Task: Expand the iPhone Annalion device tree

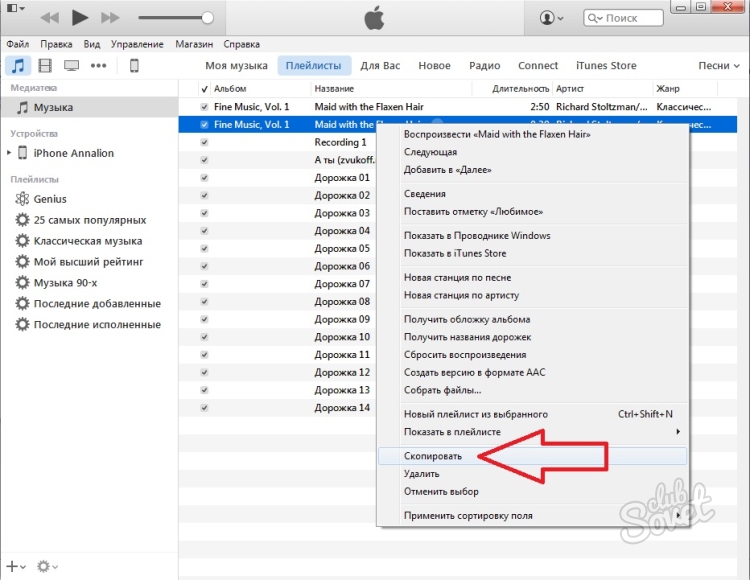Action: point(10,153)
